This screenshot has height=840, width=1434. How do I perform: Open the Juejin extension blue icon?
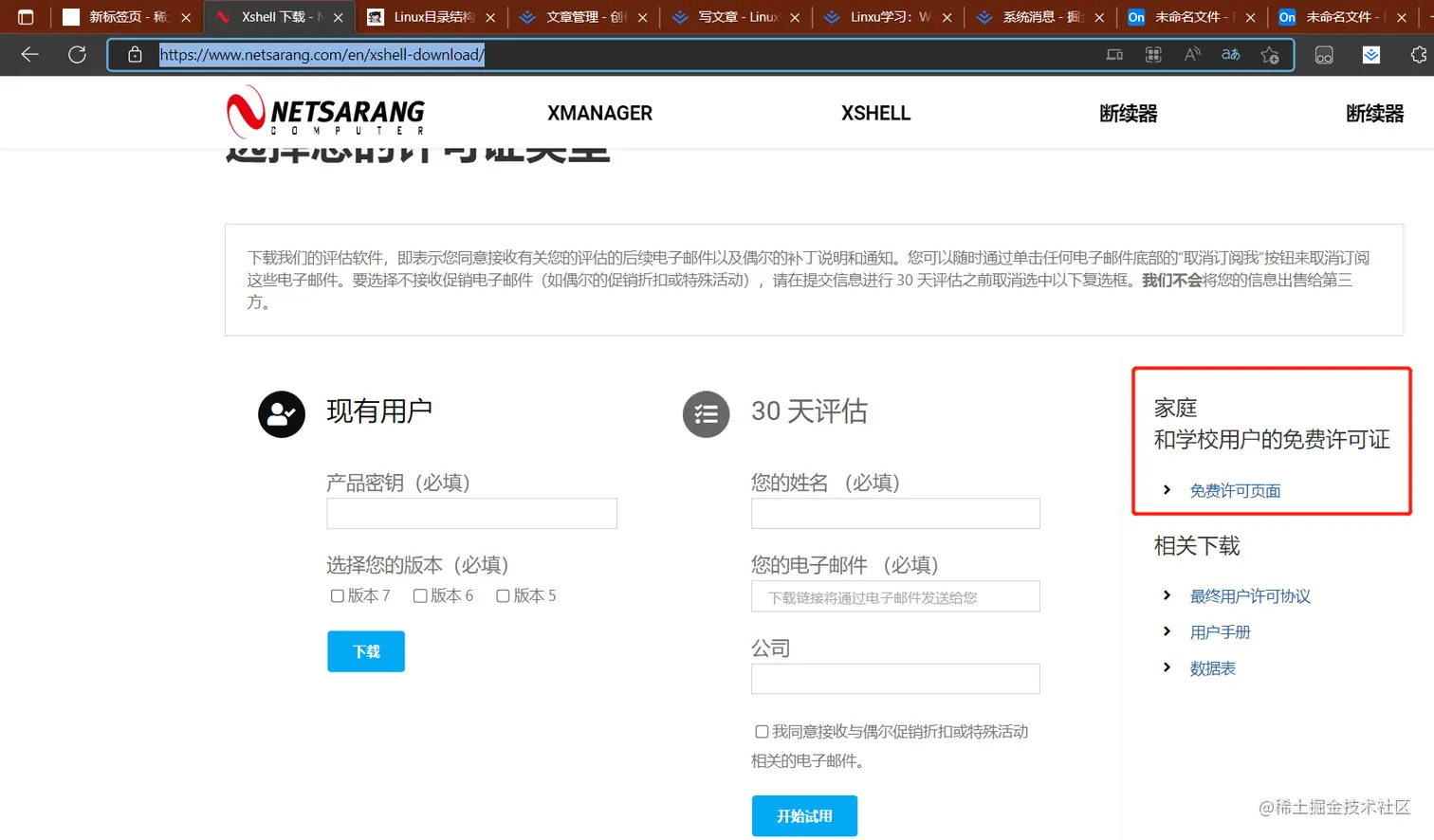point(1371,55)
